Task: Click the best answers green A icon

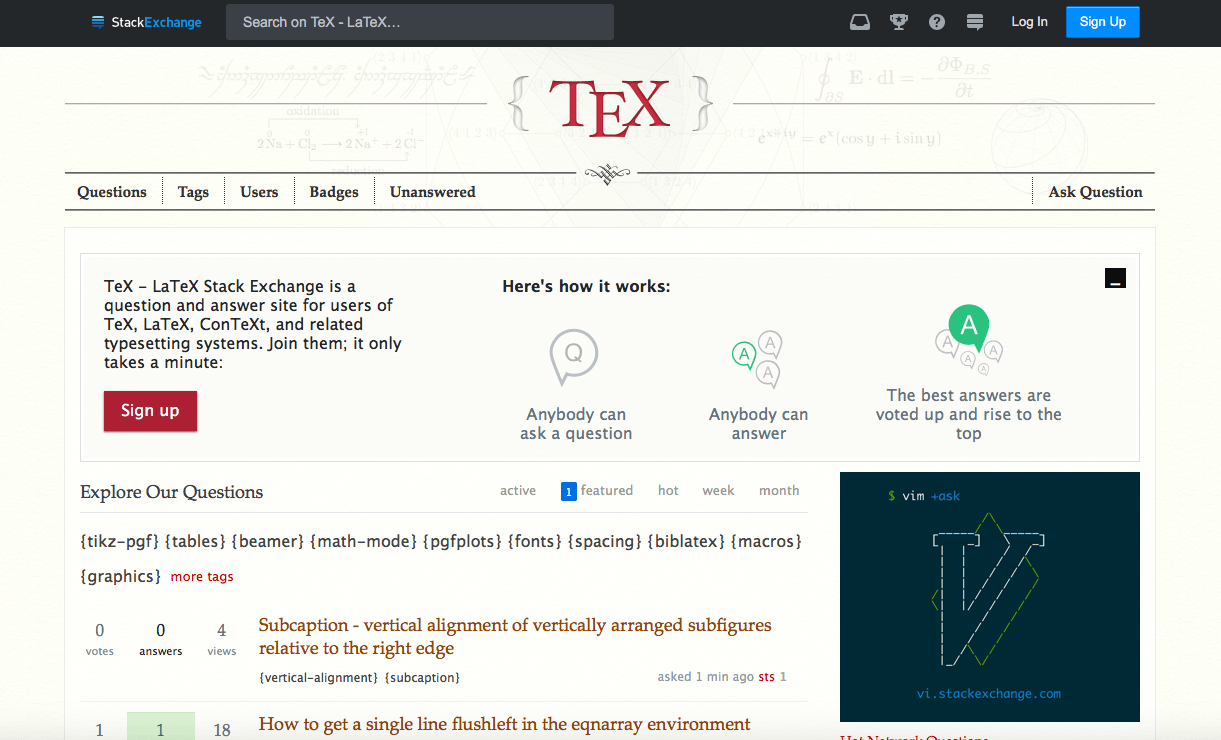Action: coord(968,339)
